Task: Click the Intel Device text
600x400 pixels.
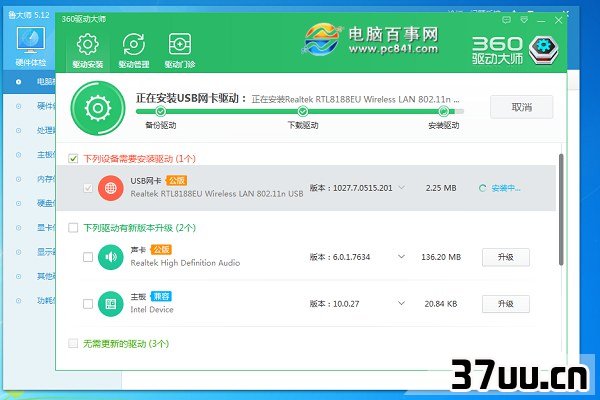Action: (152, 310)
